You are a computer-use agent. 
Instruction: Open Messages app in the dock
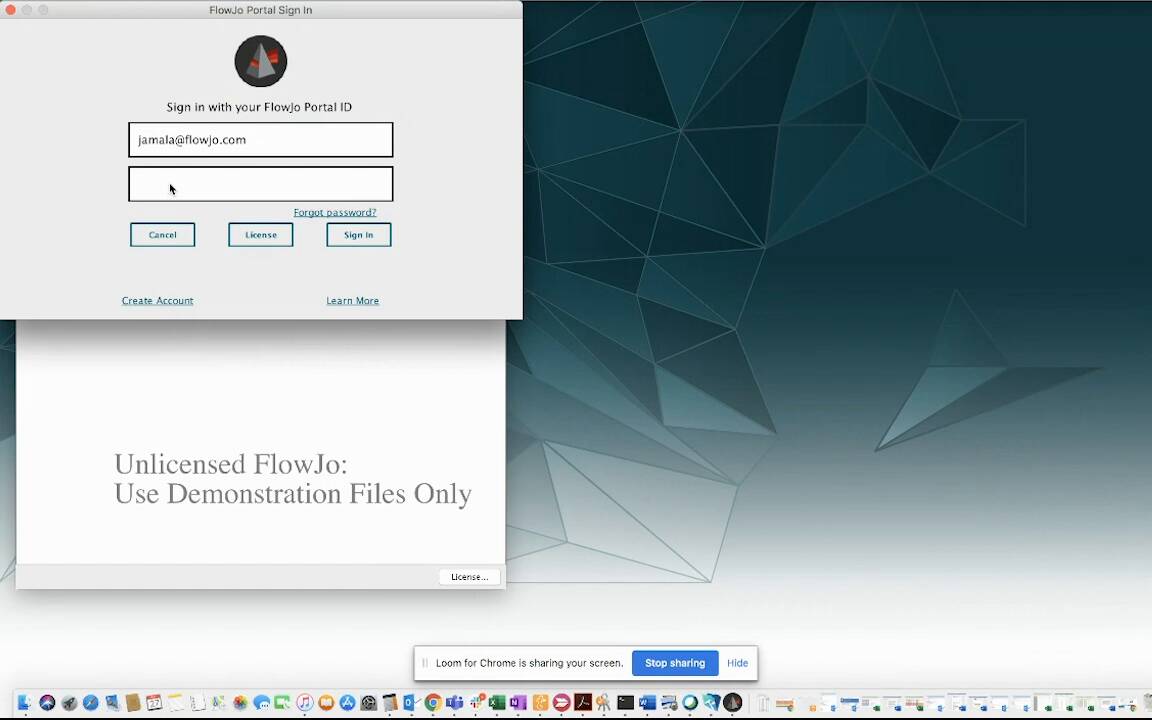[x=262, y=702]
